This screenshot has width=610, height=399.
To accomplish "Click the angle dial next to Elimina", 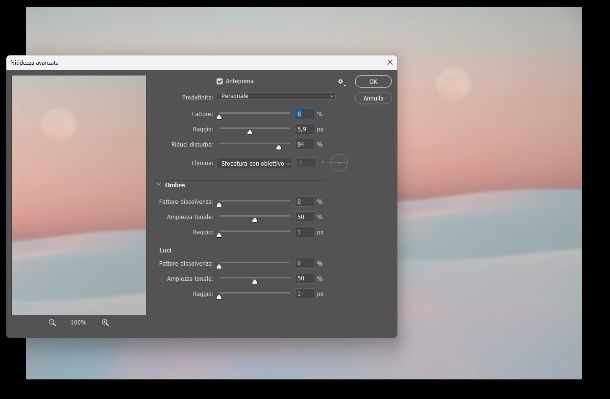I will [x=338, y=163].
